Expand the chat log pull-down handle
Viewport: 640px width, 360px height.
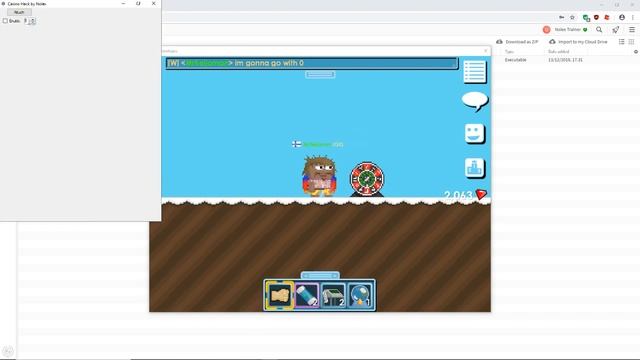pyautogui.click(x=320, y=74)
